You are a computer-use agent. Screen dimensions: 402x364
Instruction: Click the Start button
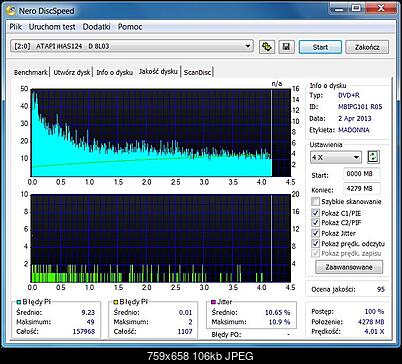[320, 47]
